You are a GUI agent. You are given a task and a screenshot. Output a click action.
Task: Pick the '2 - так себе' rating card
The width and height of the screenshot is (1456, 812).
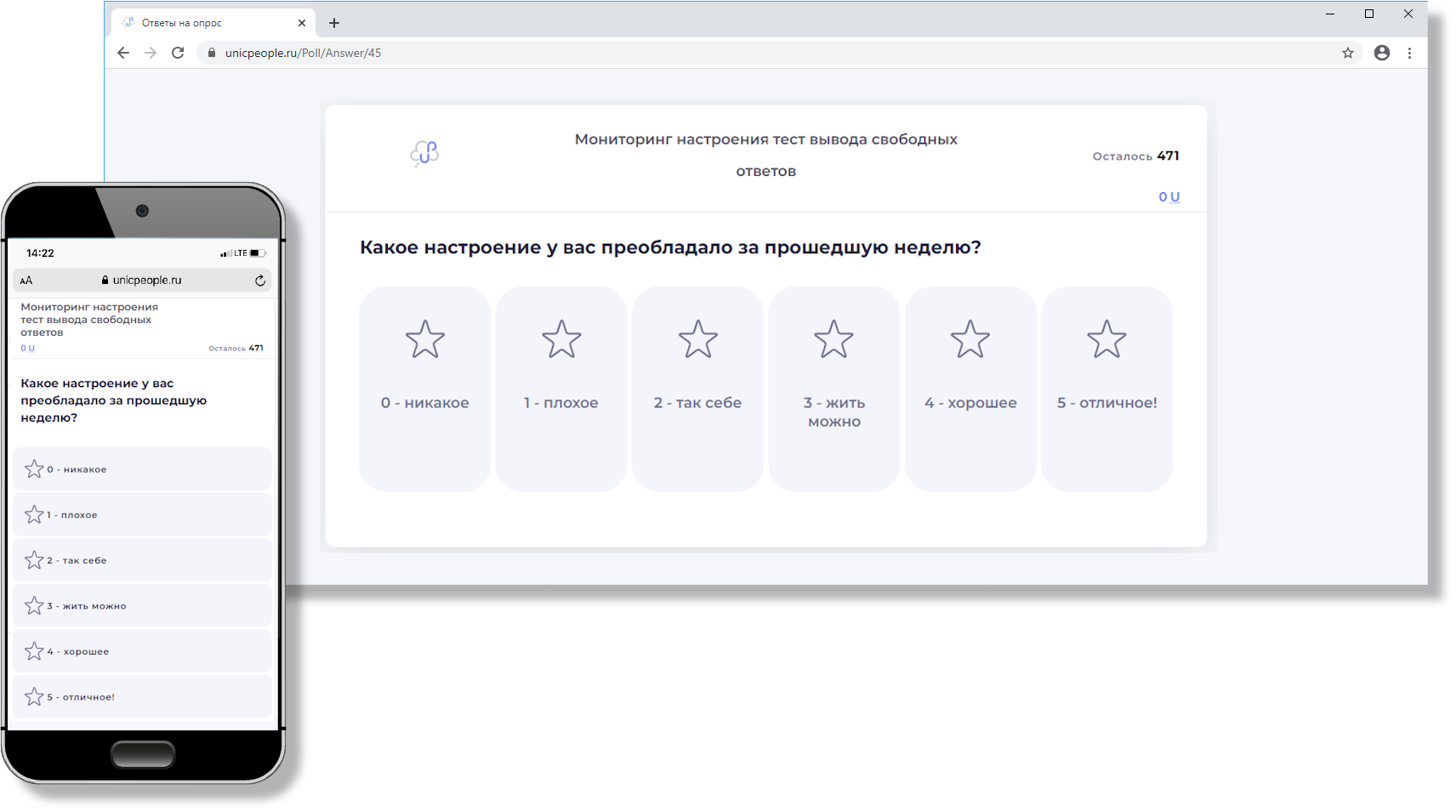click(x=697, y=389)
